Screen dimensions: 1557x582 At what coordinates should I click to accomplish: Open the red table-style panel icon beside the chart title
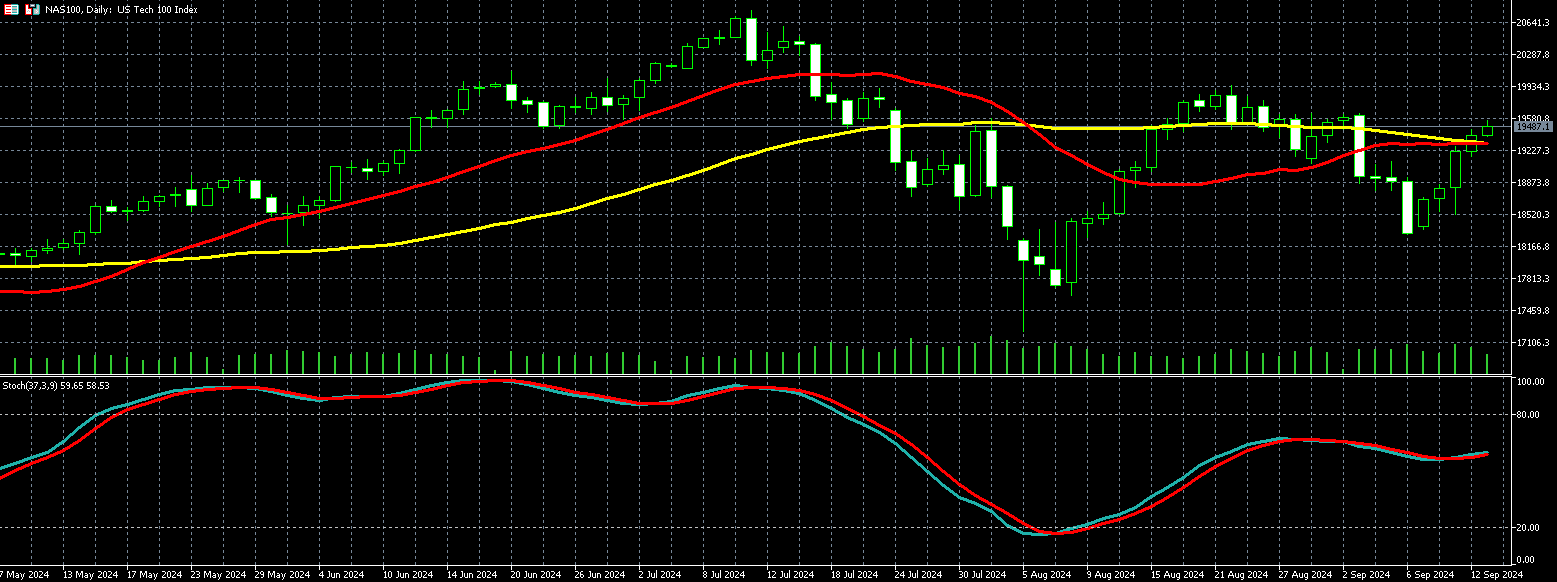12,9
